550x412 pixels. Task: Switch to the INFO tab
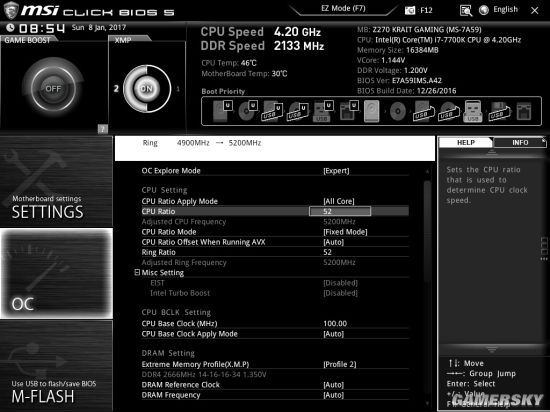pos(520,142)
